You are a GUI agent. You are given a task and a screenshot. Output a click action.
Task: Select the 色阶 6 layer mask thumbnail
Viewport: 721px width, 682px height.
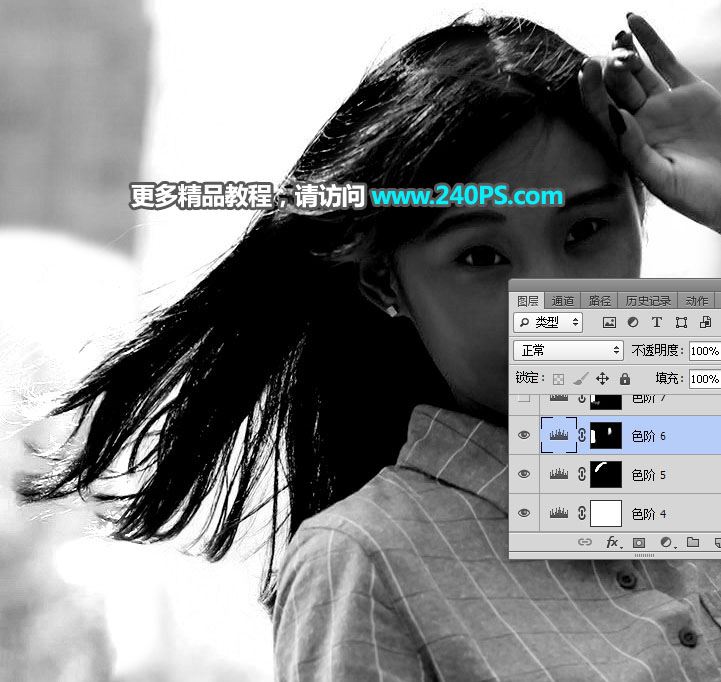coord(606,436)
